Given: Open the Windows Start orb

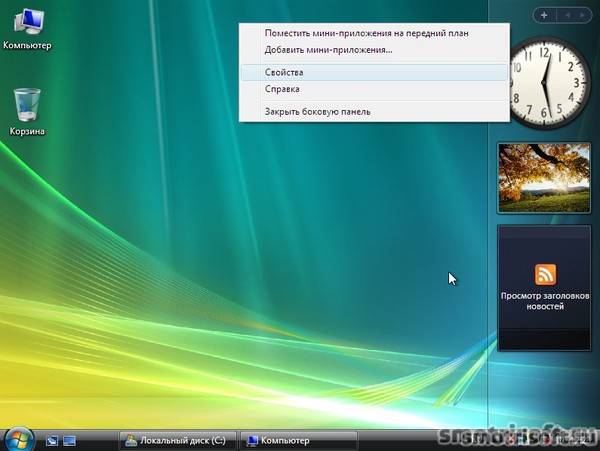Looking at the screenshot, I should [x=19, y=439].
